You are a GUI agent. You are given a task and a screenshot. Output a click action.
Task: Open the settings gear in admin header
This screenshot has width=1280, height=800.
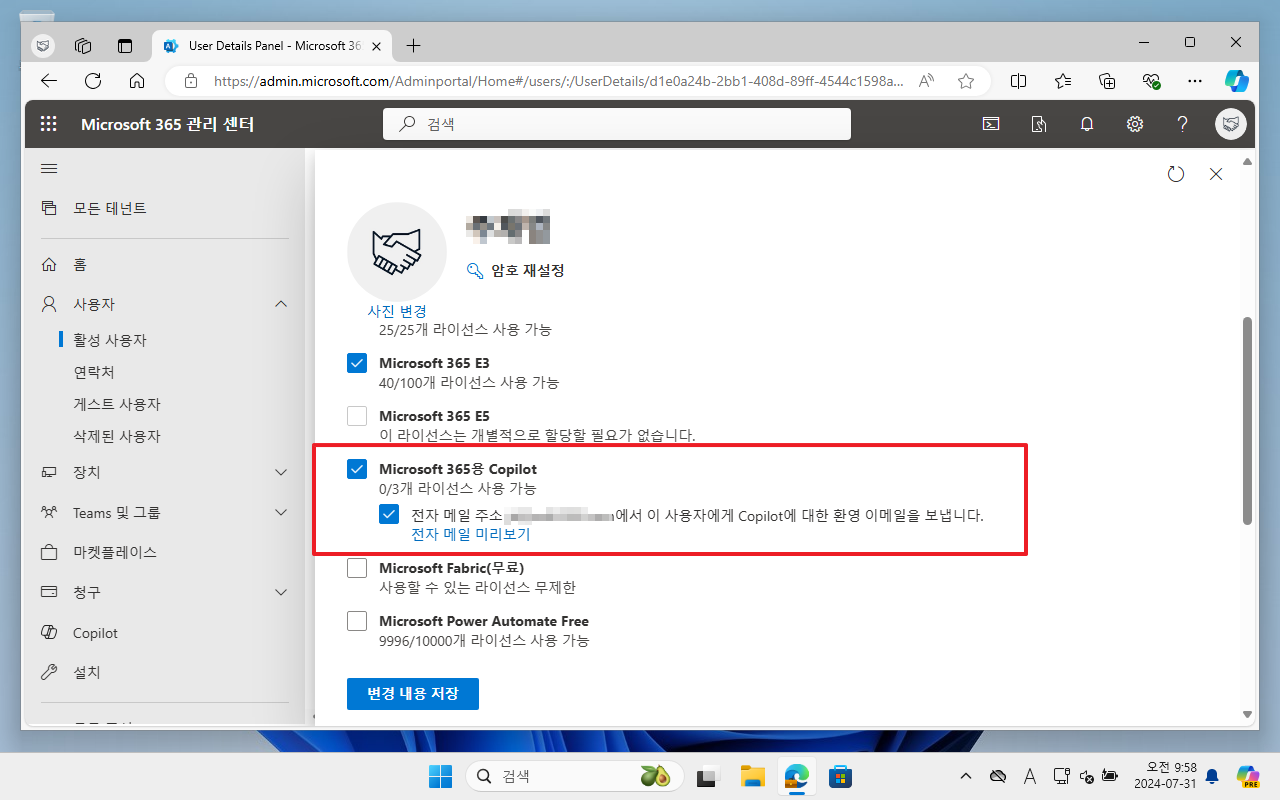1135,124
